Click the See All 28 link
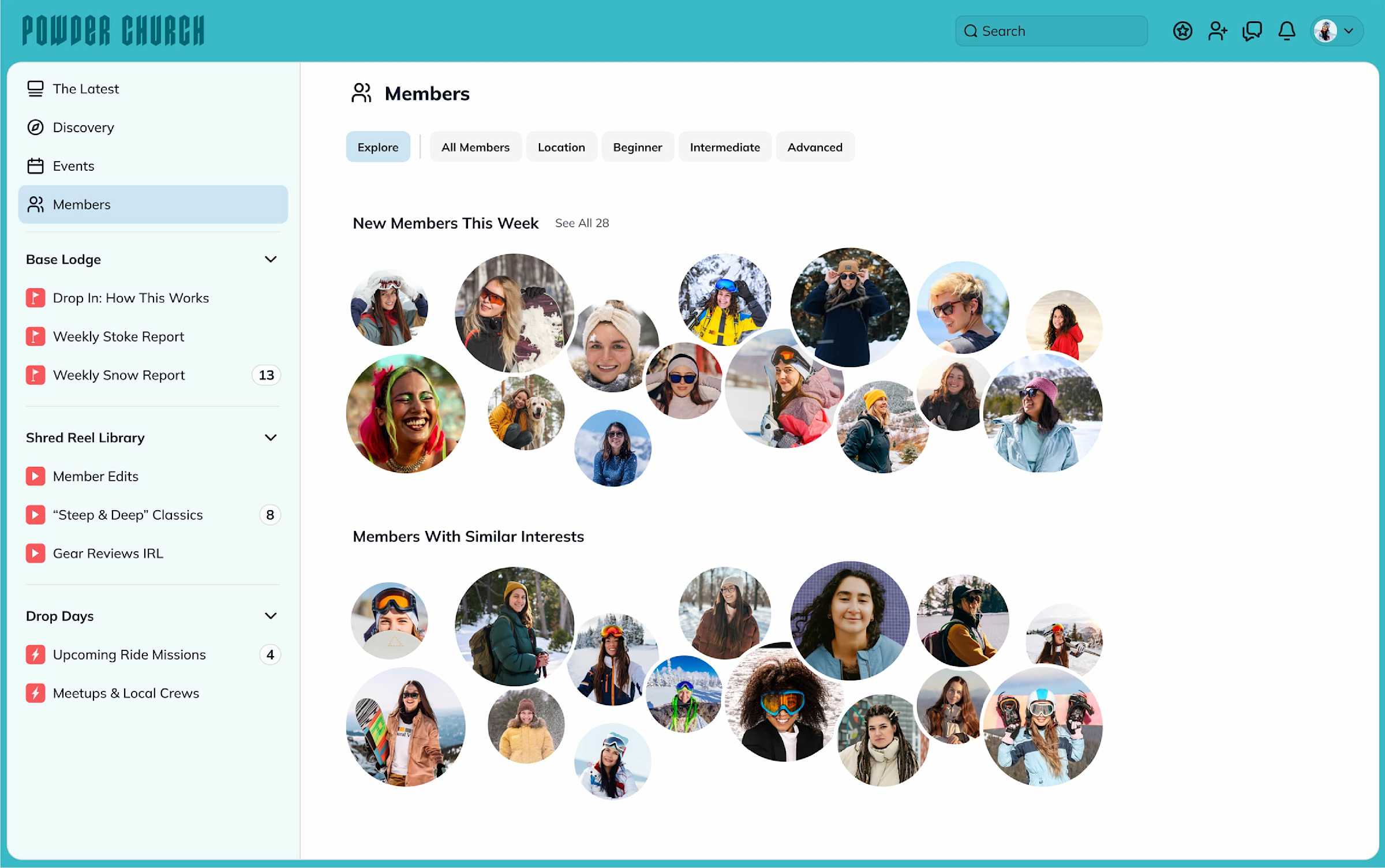The image size is (1385, 868). tap(582, 223)
